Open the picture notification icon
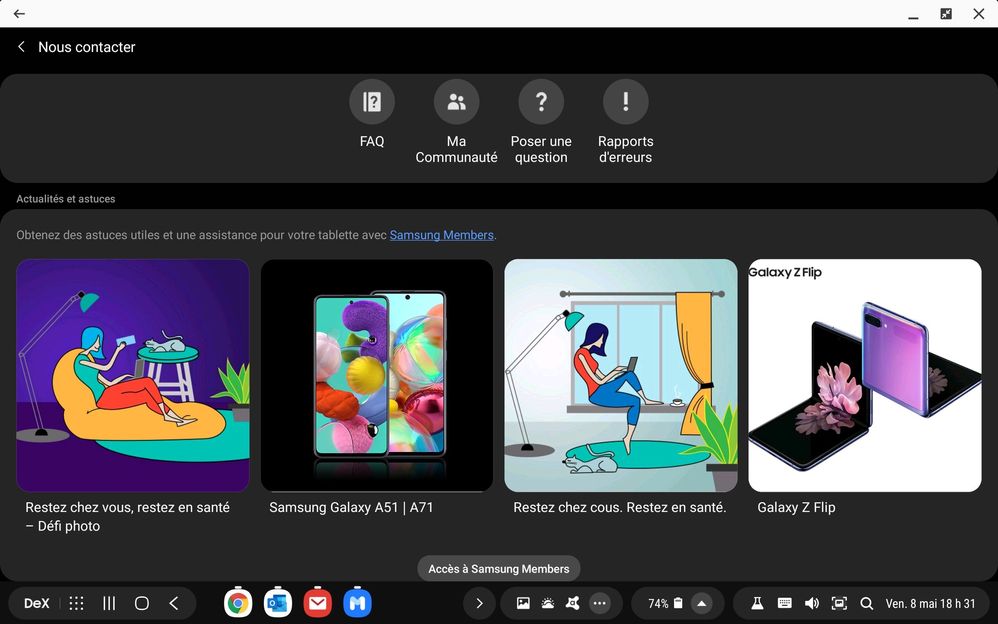 coord(523,603)
